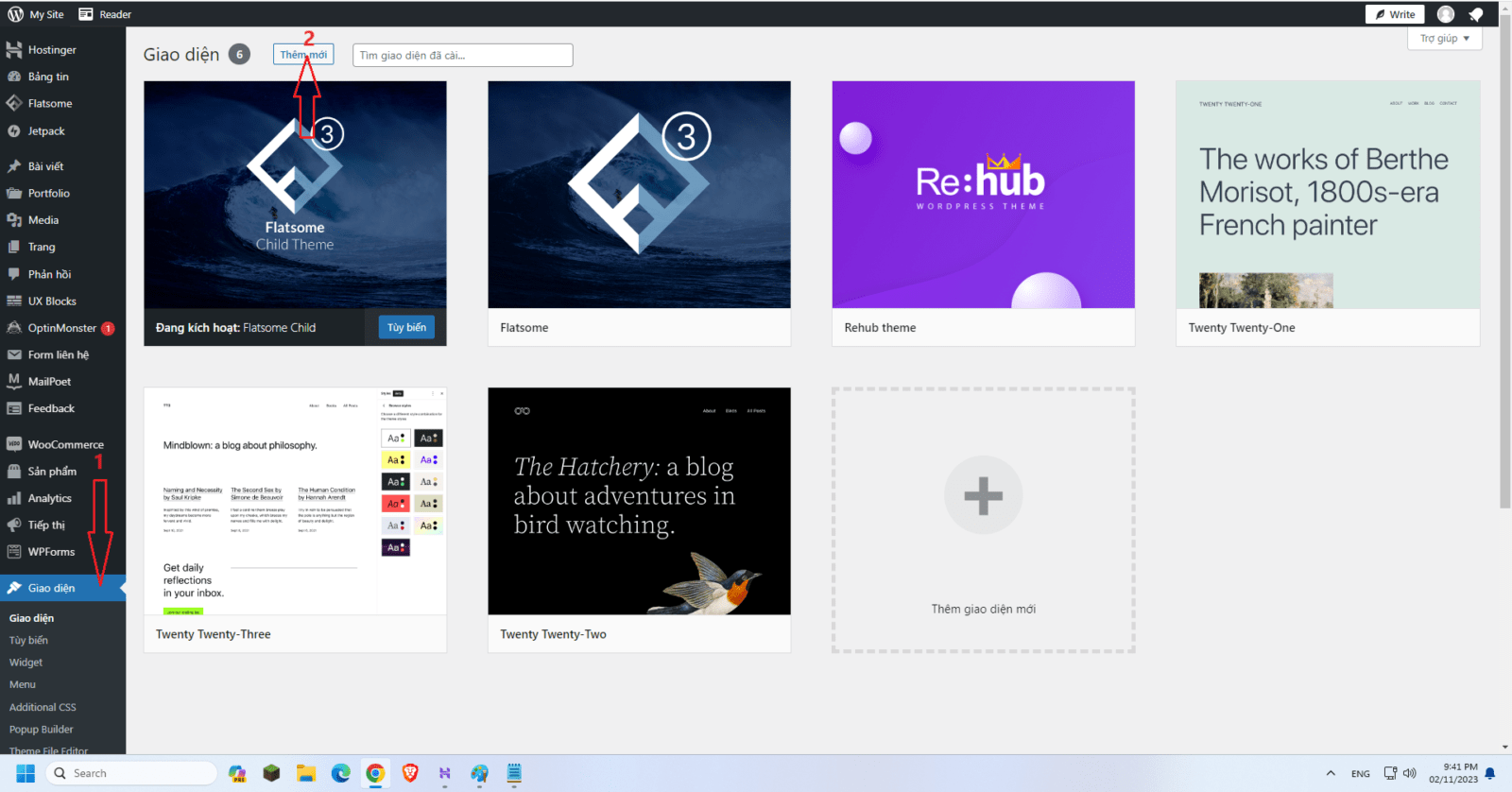Click the Phản hồi comments icon
This screenshot has height=792, width=1512.
click(14, 274)
